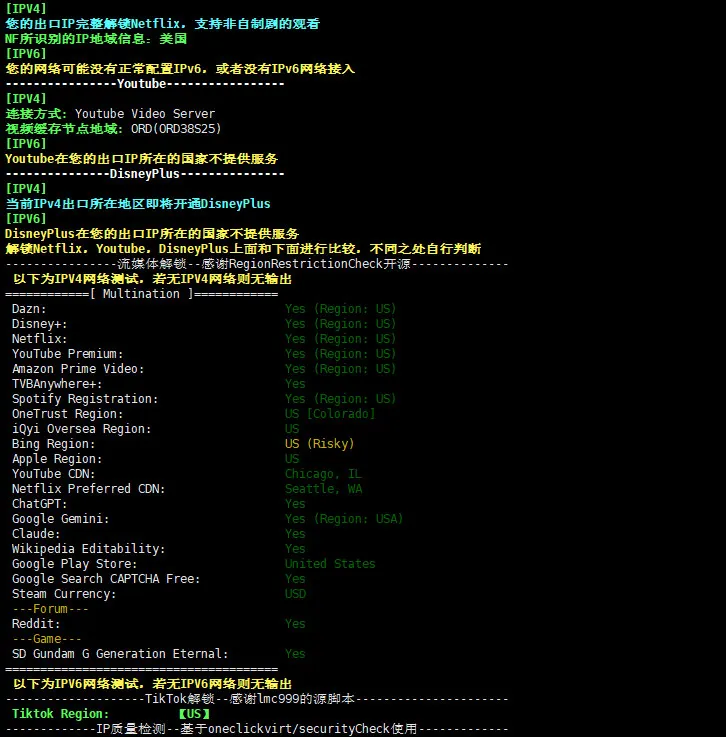Image resolution: width=726 pixels, height=737 pixels.
Task: Select the 'Reddit:' label
Action: click(36, 624)
